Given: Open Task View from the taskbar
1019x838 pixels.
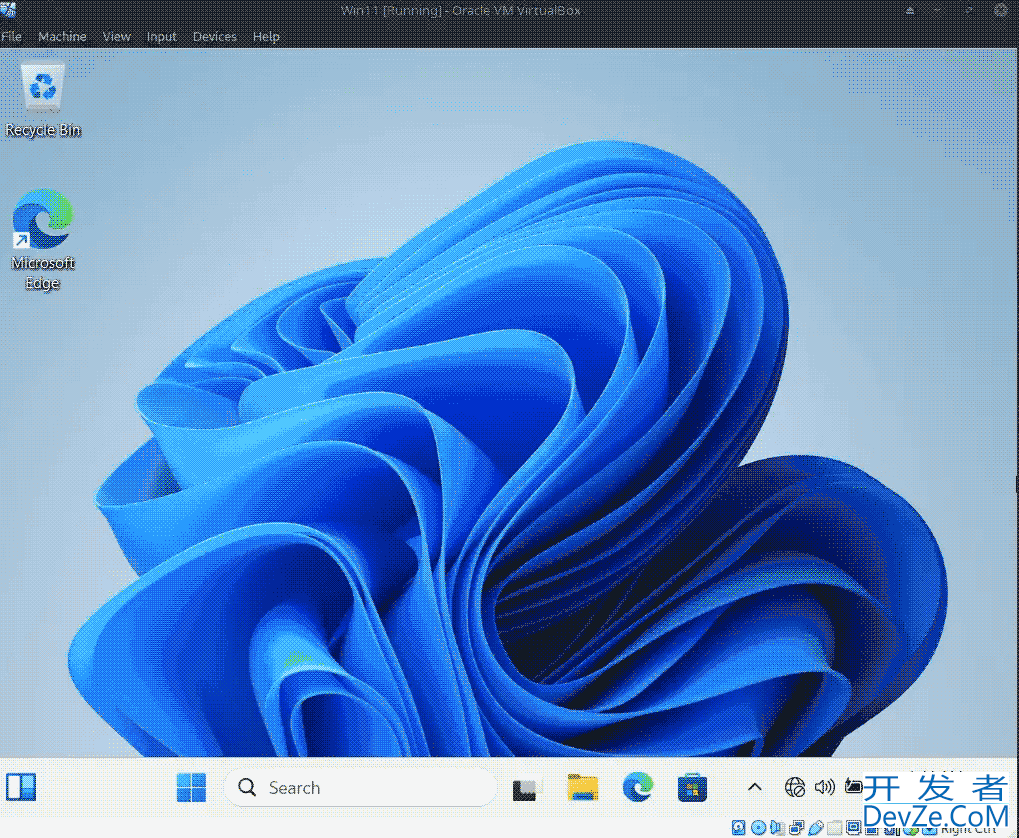Looking at the screenshot, I should click(x=525, y=789).
